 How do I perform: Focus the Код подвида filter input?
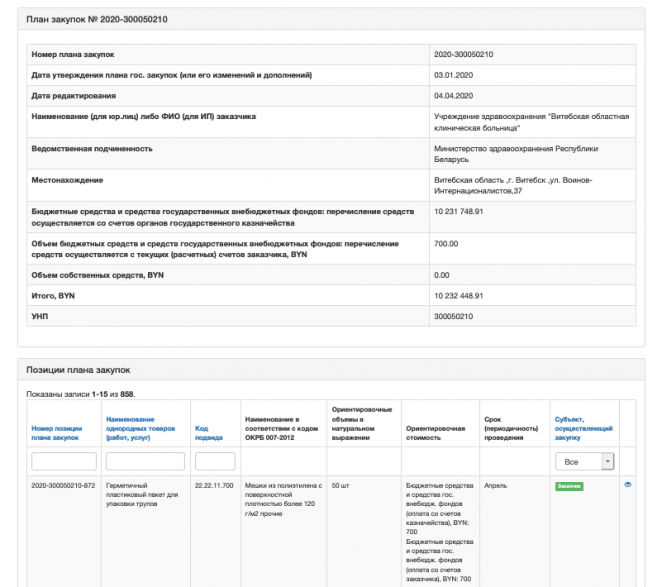215,461
